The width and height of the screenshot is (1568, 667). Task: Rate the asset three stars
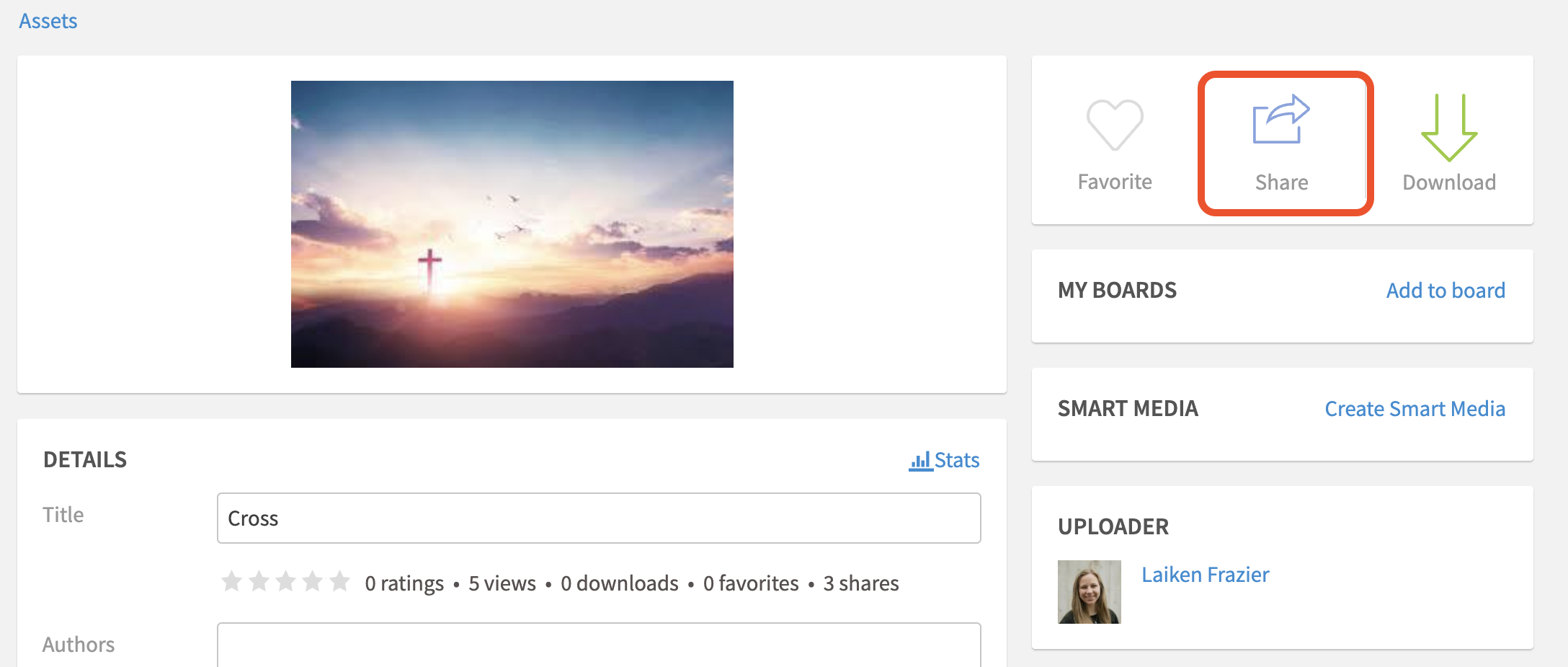[x=286, y=581]
